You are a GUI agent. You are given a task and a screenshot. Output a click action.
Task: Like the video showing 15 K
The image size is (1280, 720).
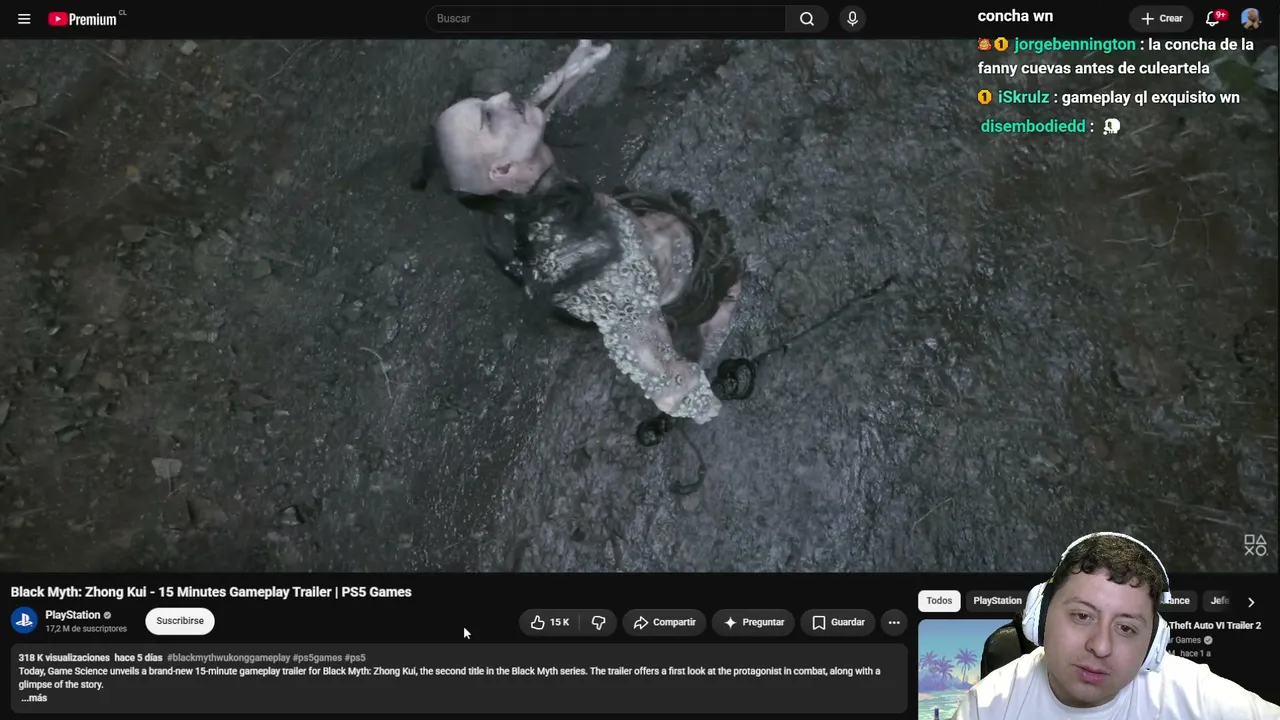549,622
